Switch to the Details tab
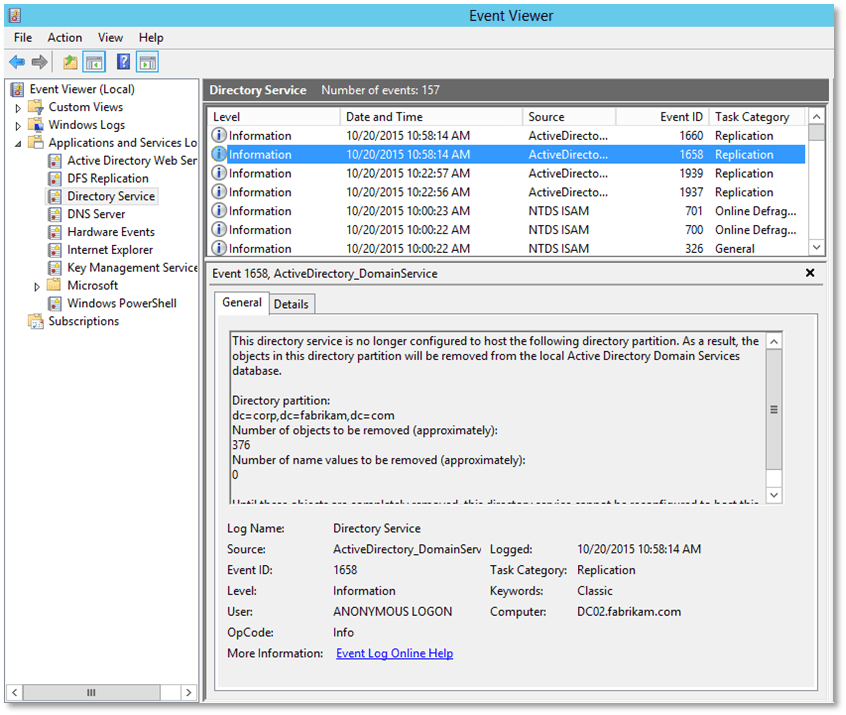 tap(291, 304)
